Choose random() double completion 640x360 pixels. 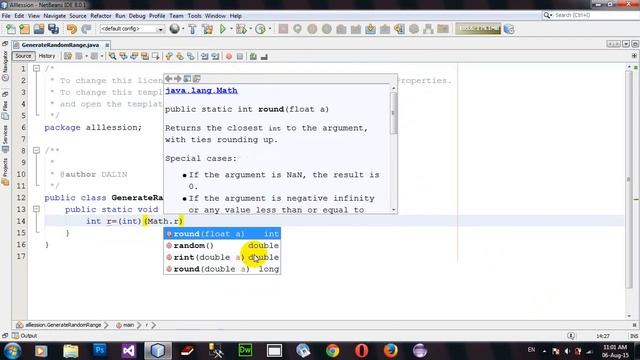222,246
